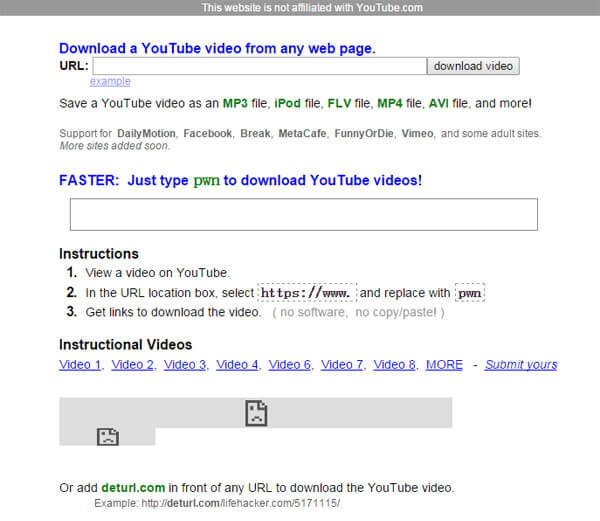600x521 pixels.
Task: Click the Break supported site text
Action: pyautogui.click(x=255, y=134)
